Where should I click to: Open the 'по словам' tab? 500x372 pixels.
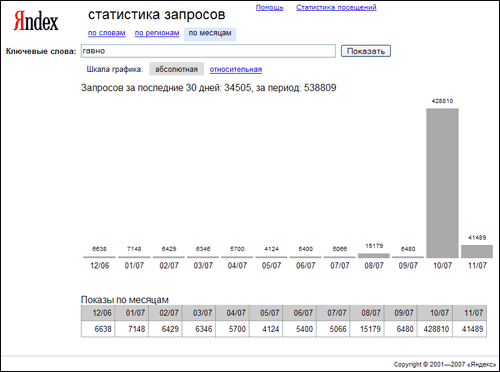coord(107,33)
